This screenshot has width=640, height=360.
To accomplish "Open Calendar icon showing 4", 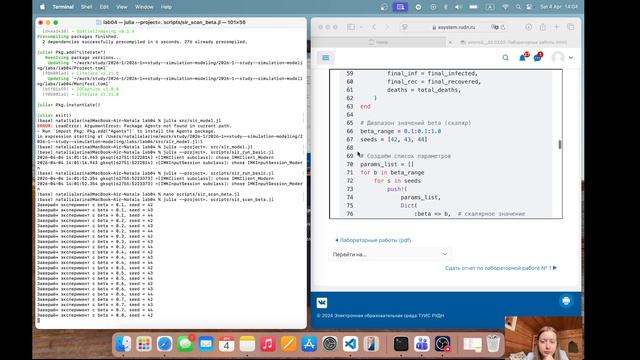I will [227, 344].
